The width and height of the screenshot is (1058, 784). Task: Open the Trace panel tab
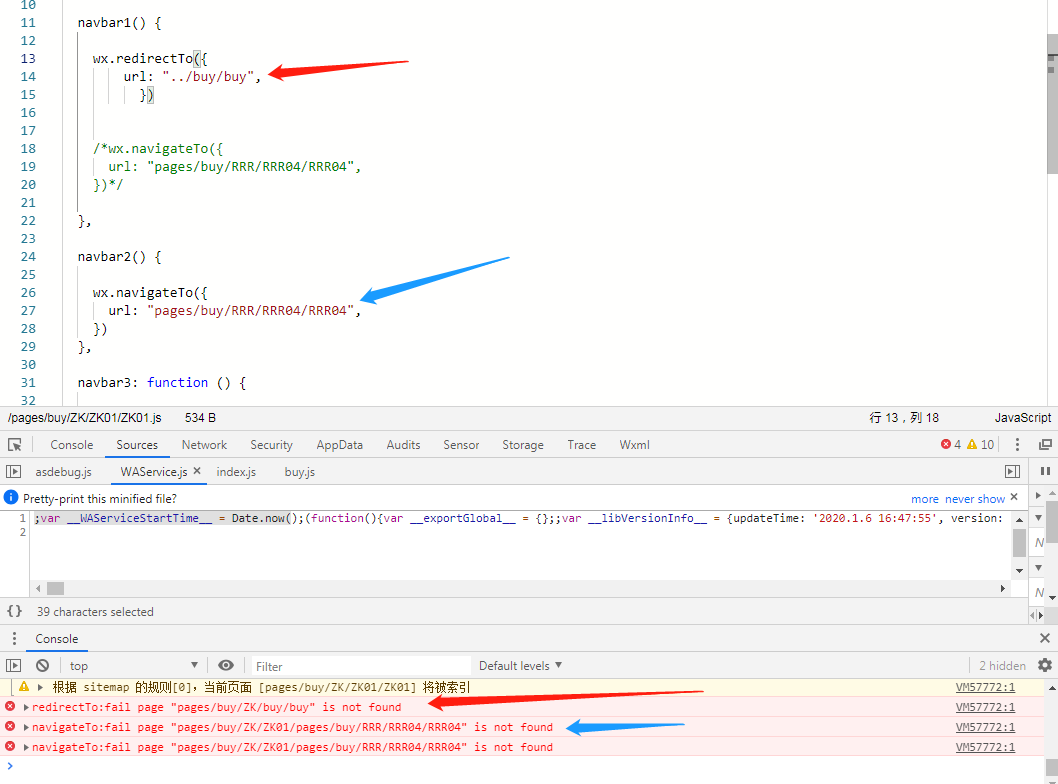[x=581, y=445]
